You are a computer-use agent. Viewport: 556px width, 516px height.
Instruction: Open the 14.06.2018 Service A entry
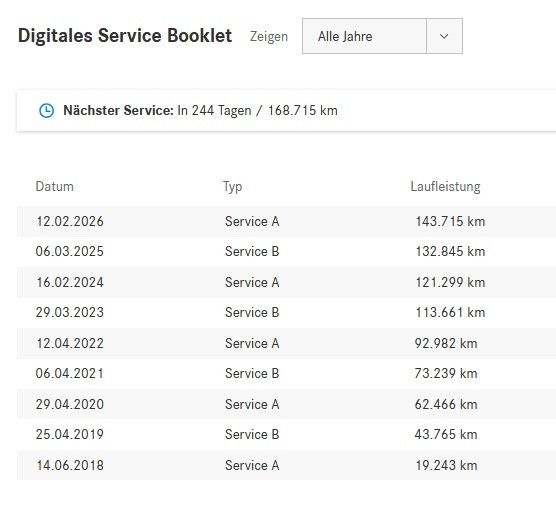tap(286, 465)
